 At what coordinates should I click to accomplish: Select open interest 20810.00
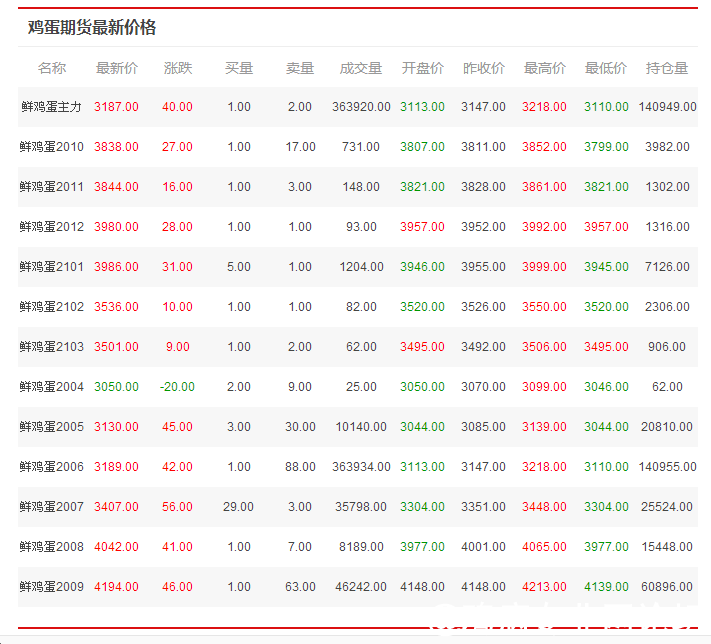tap(667, 427)
